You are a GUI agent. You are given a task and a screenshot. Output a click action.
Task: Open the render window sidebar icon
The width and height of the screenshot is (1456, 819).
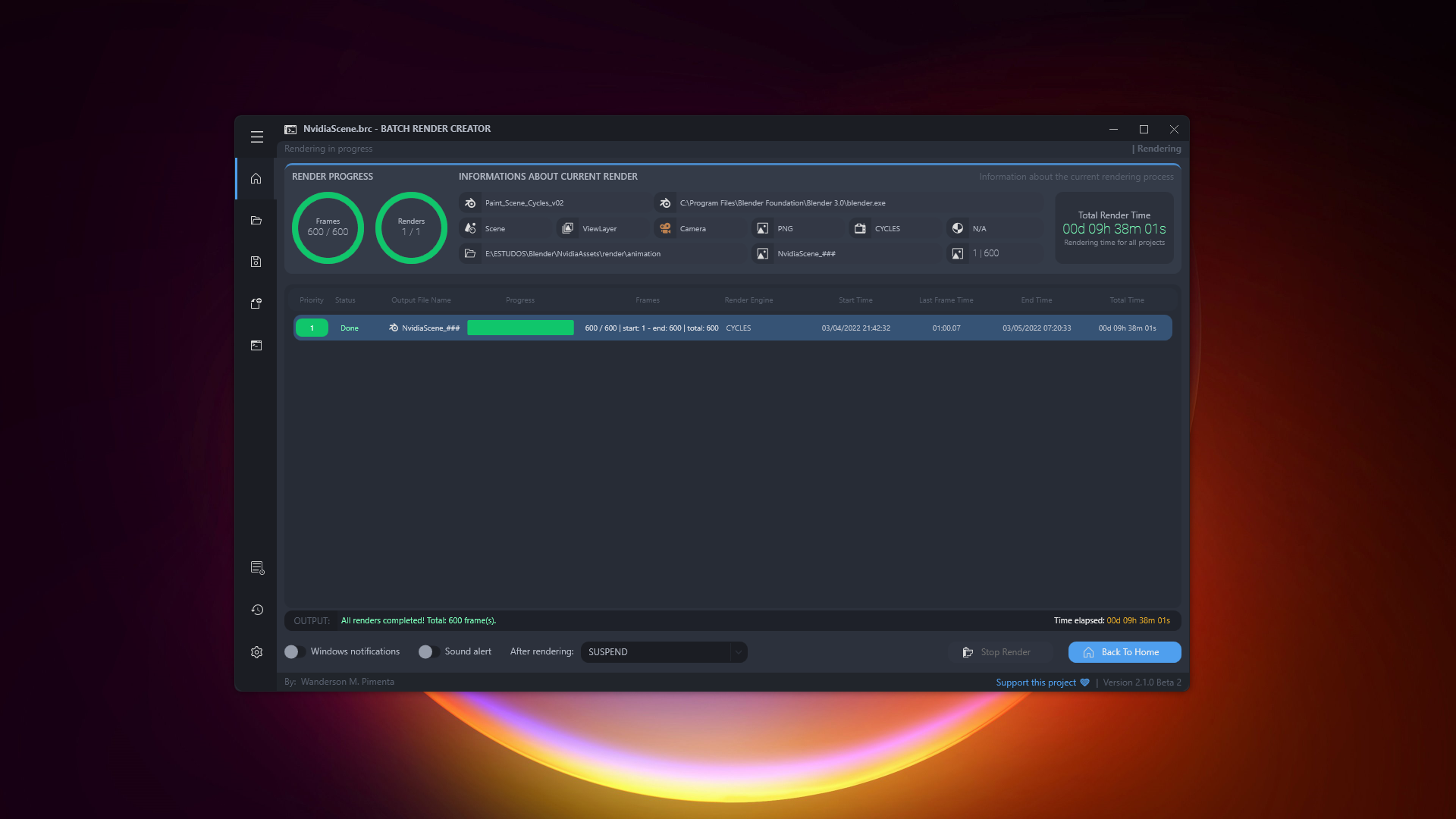(256, 345)
